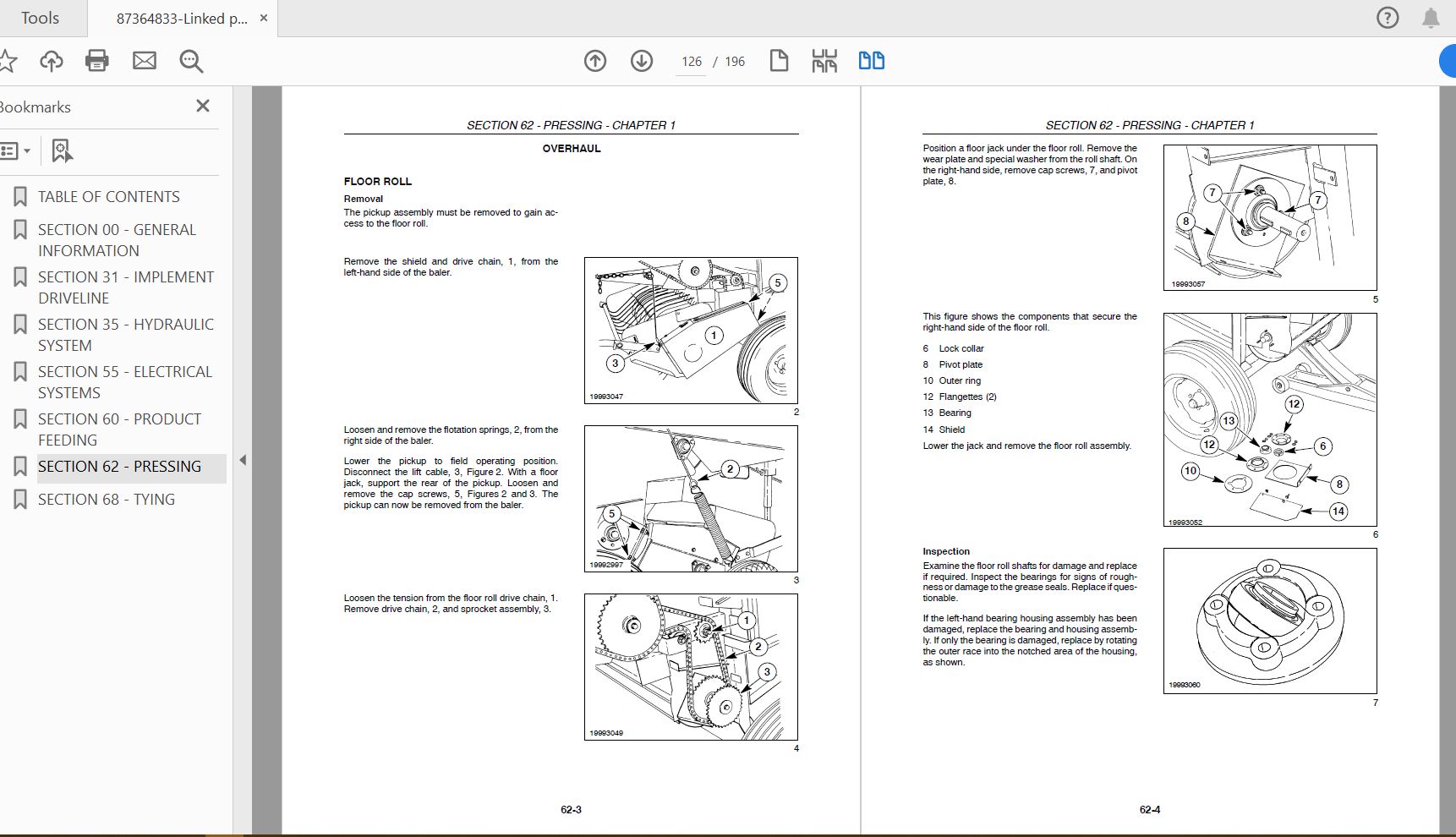The image size is (1456, 837).
Task: Collapse the Bookmarks side panel
Action: tap(202, 107)
